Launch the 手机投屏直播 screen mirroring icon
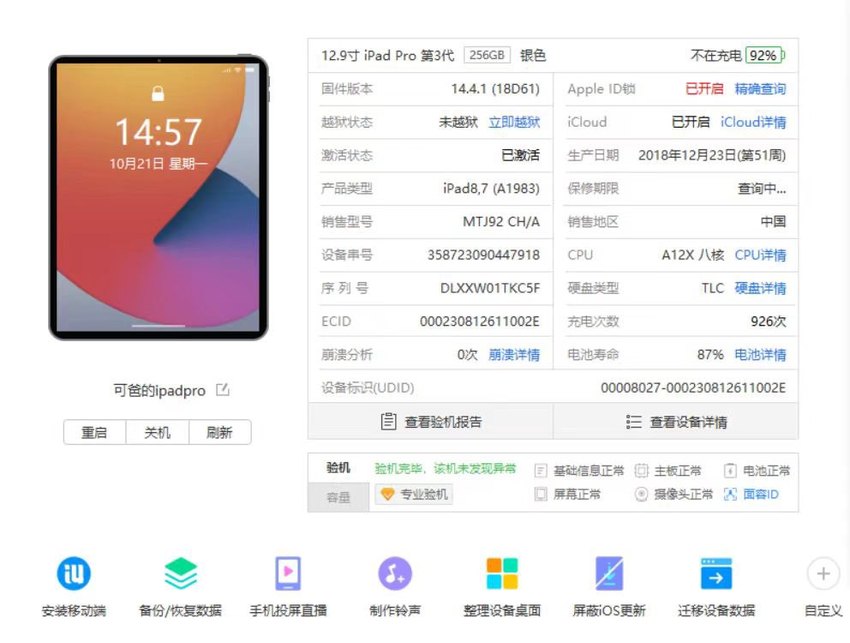 click(288, 574)
